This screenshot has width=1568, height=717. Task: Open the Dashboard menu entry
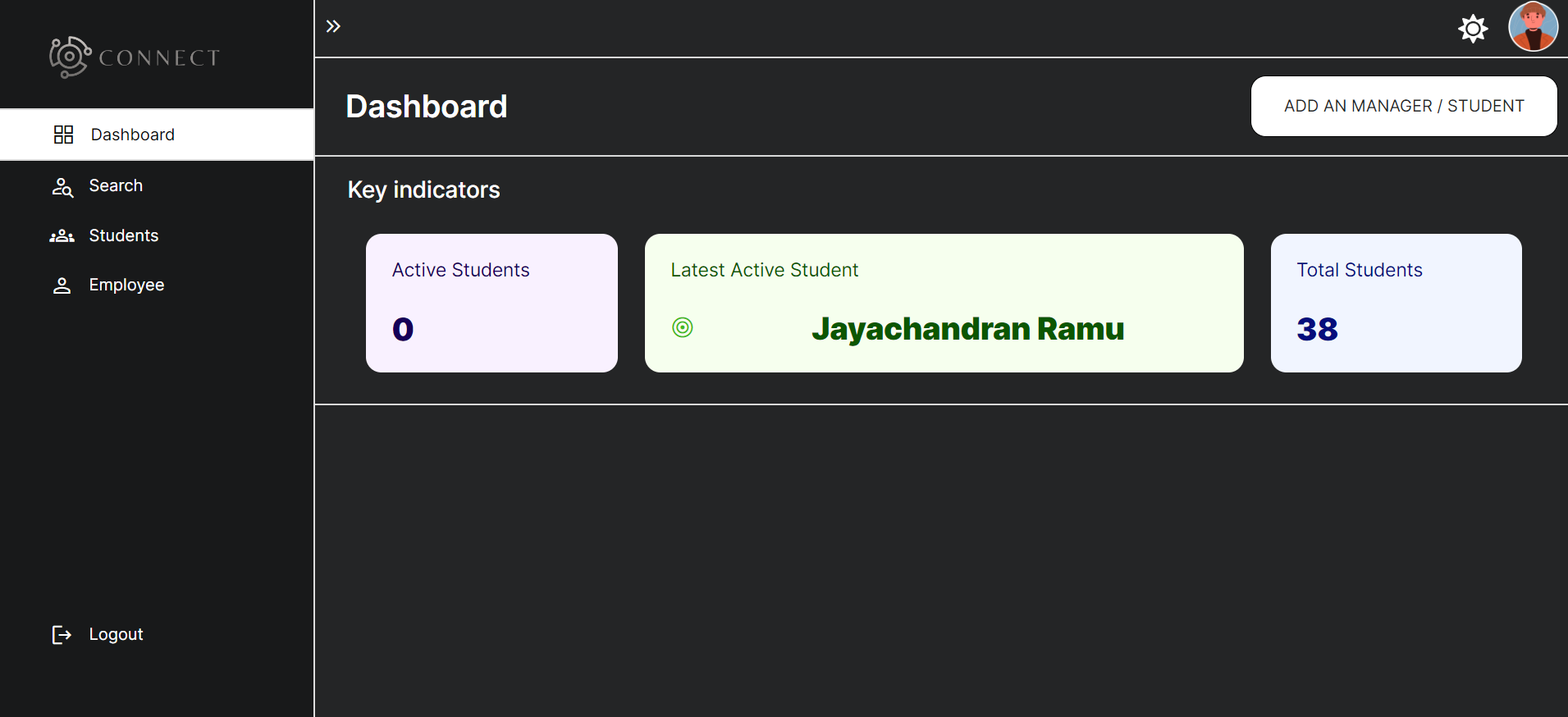click(132, 134)
